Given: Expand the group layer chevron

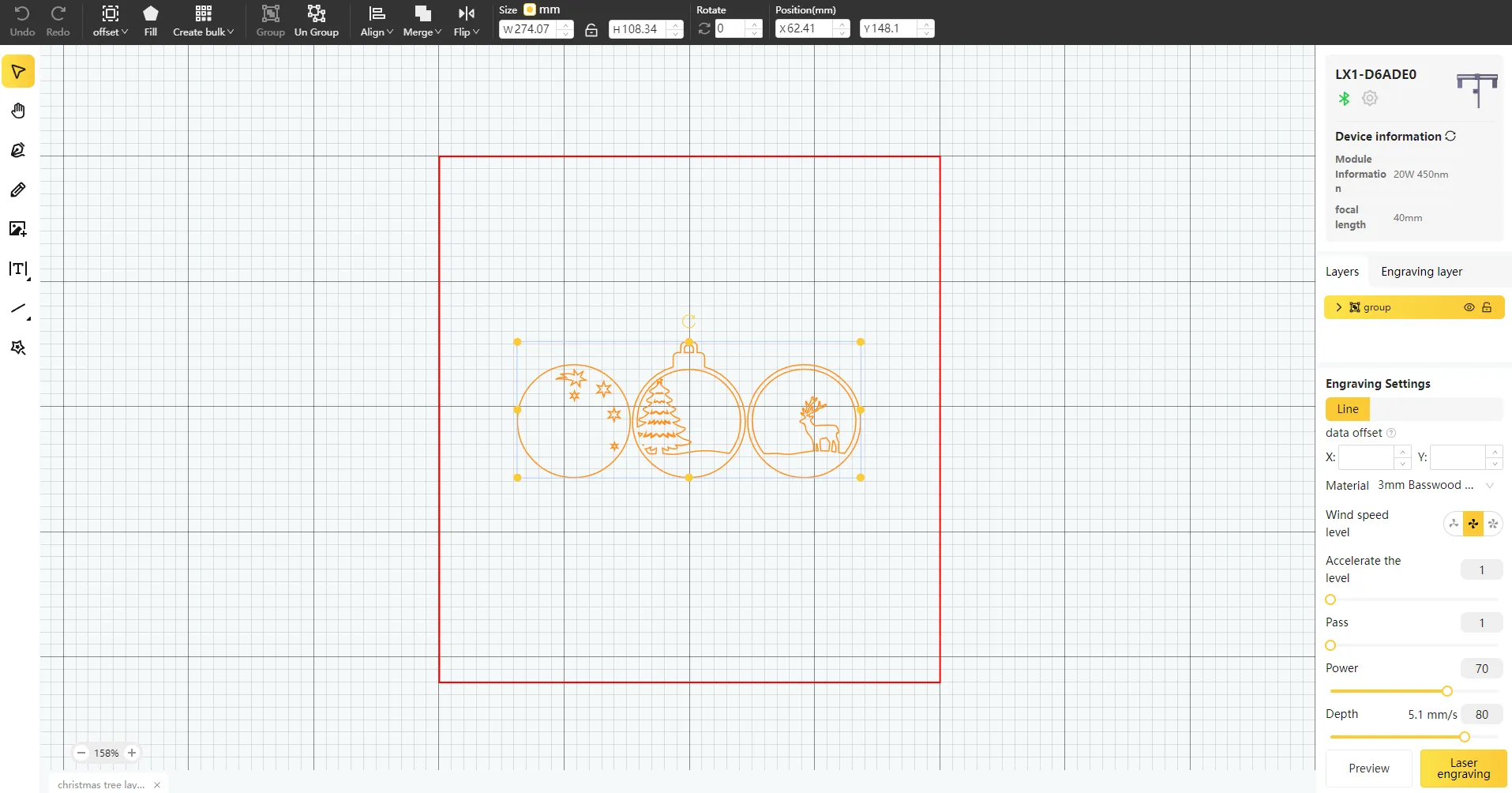Looking at the screenshot, I should (1338, 307).
